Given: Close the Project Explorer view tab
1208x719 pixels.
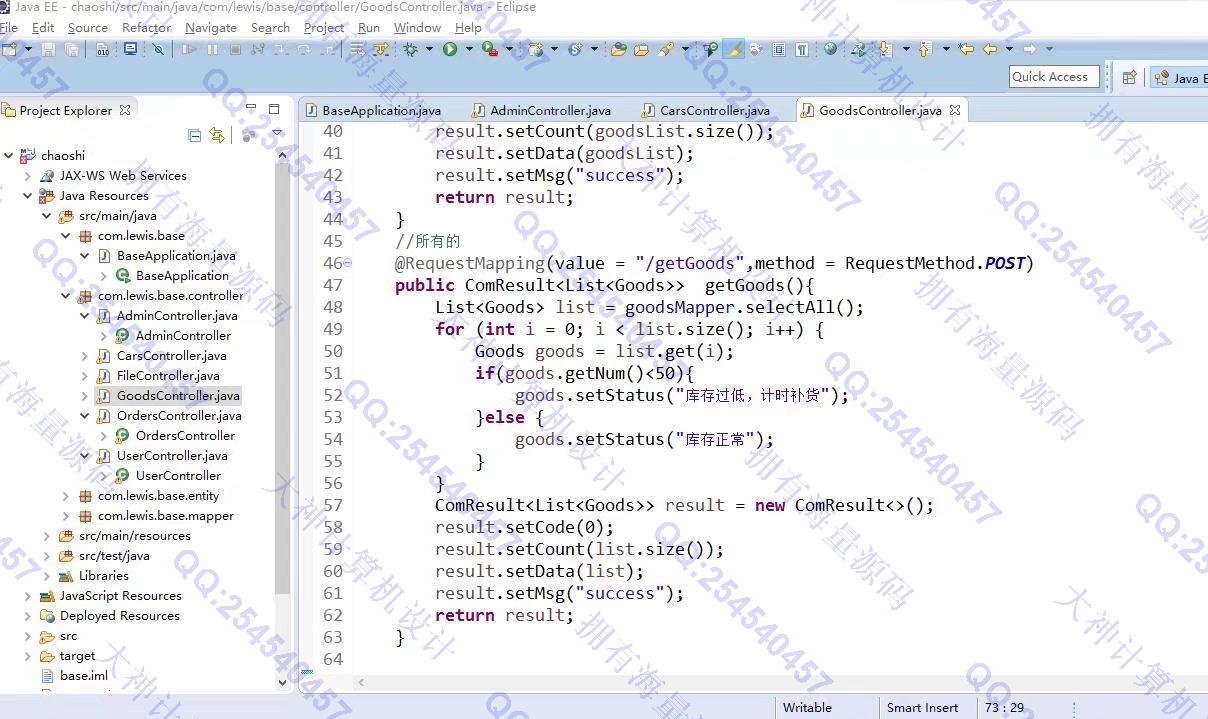Looking at the screenshot, I should tap(125, 110).
